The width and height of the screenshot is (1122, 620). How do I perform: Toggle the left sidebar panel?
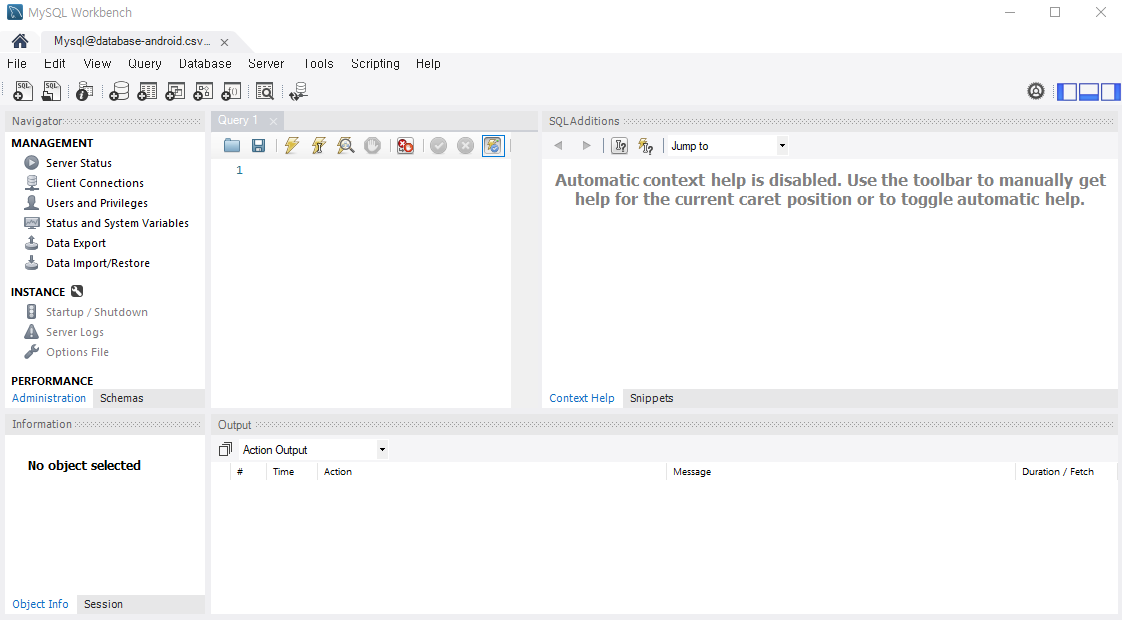pos(1067,92)
